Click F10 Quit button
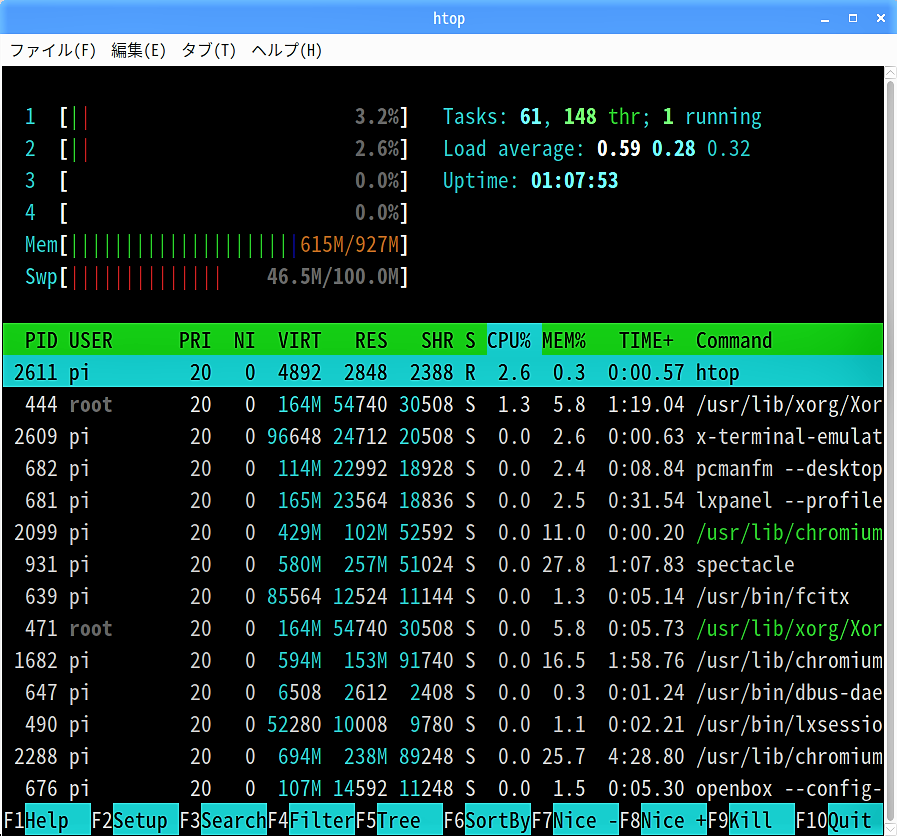This screenshot has width=897, height=836. (x=839, y=821)
